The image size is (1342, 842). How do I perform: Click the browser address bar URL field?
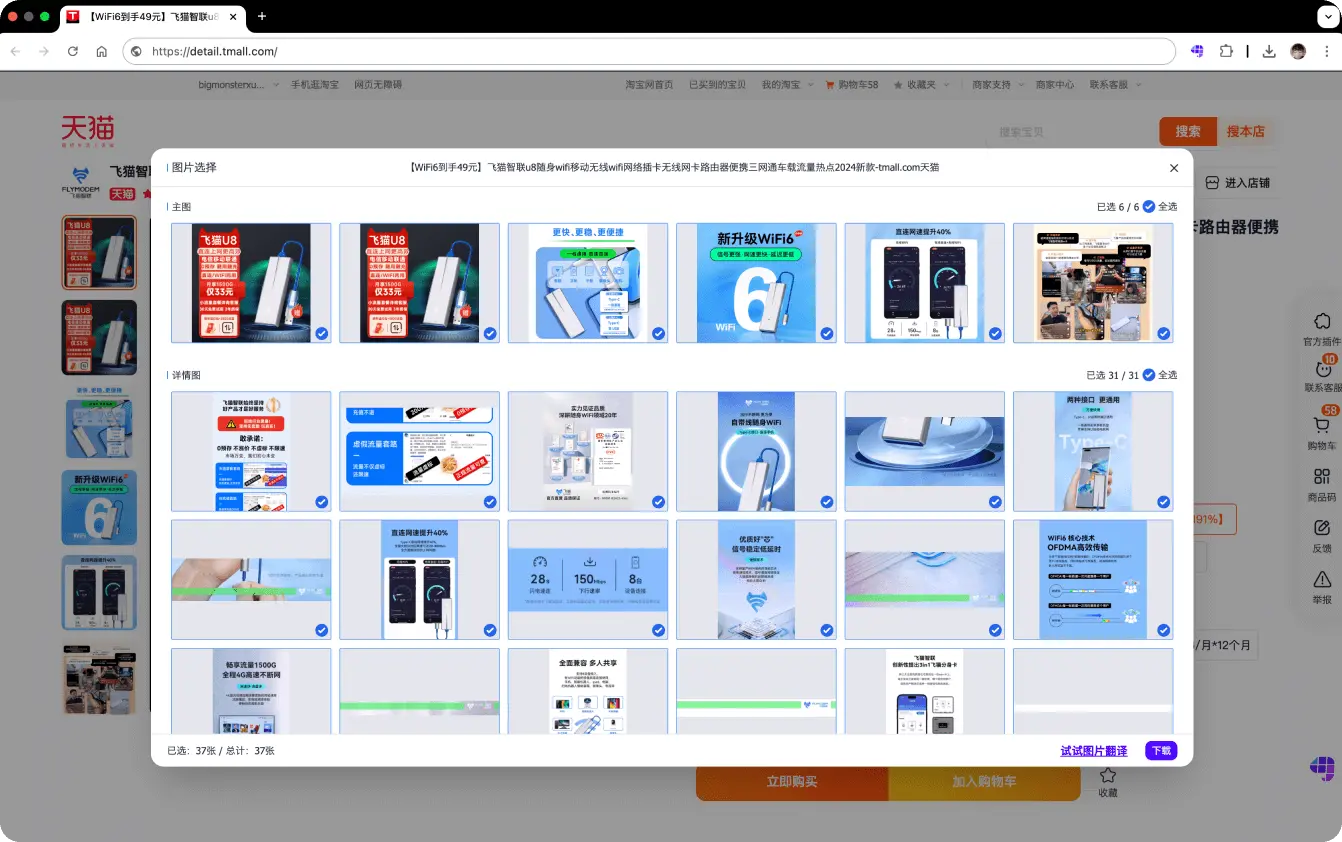point(650,51)
